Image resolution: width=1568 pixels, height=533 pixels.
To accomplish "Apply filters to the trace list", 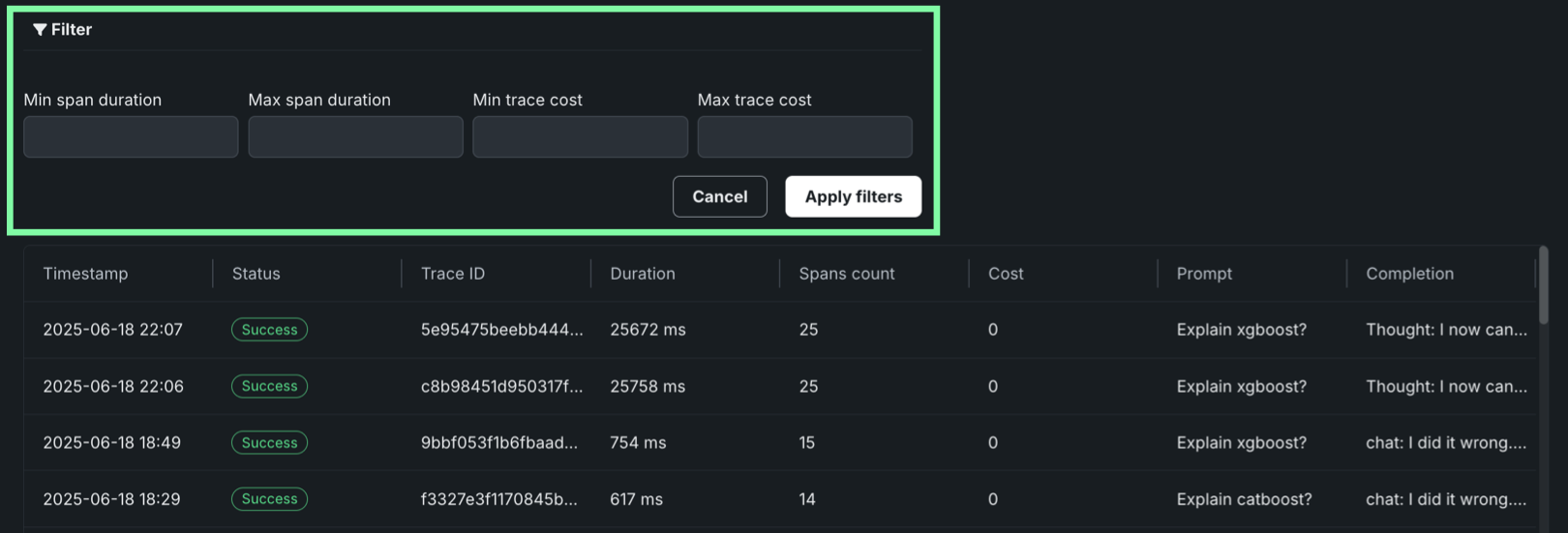I will tap(853, 196).
